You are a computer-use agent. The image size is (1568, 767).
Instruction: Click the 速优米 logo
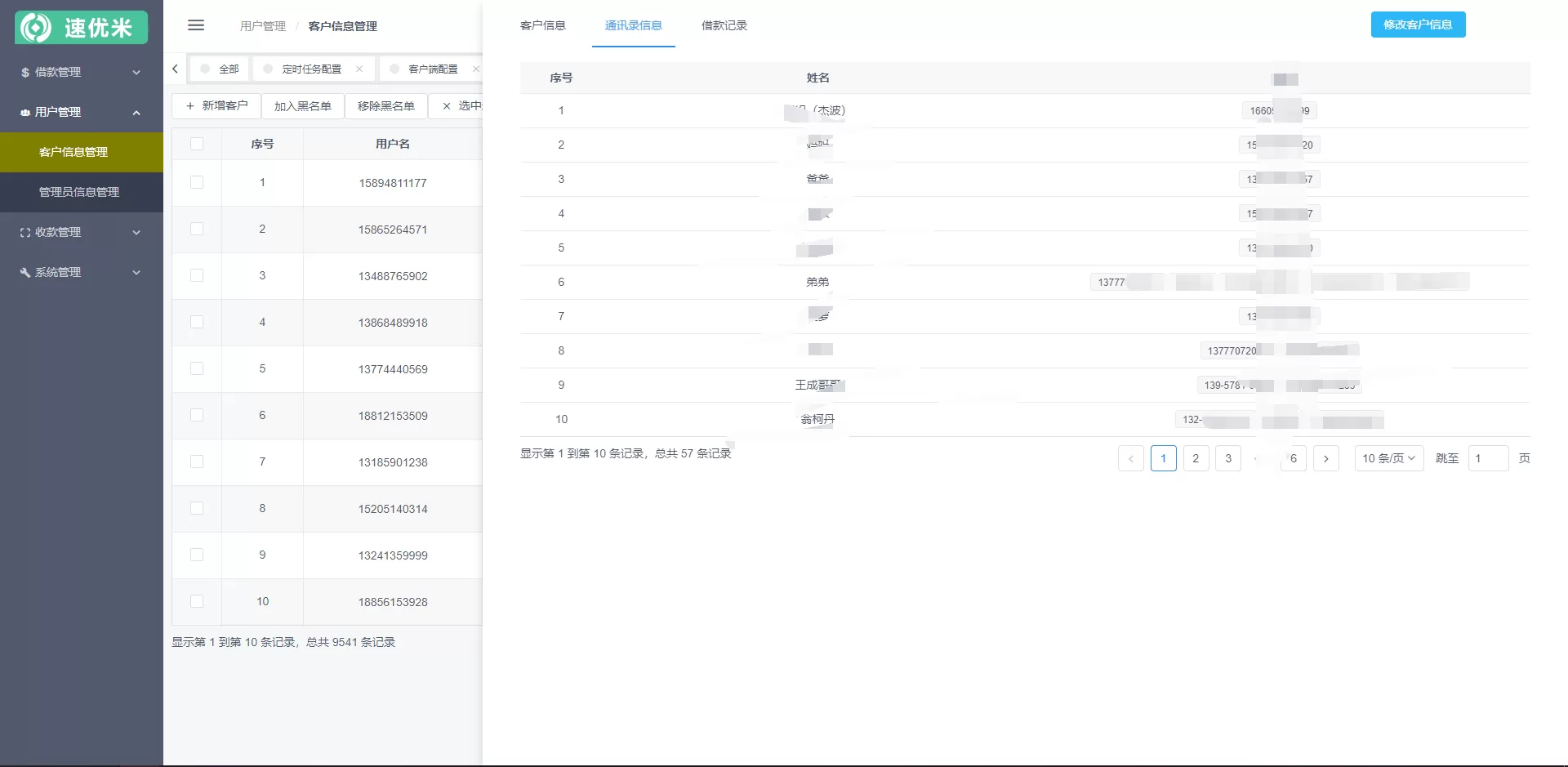tap(81, 27)
